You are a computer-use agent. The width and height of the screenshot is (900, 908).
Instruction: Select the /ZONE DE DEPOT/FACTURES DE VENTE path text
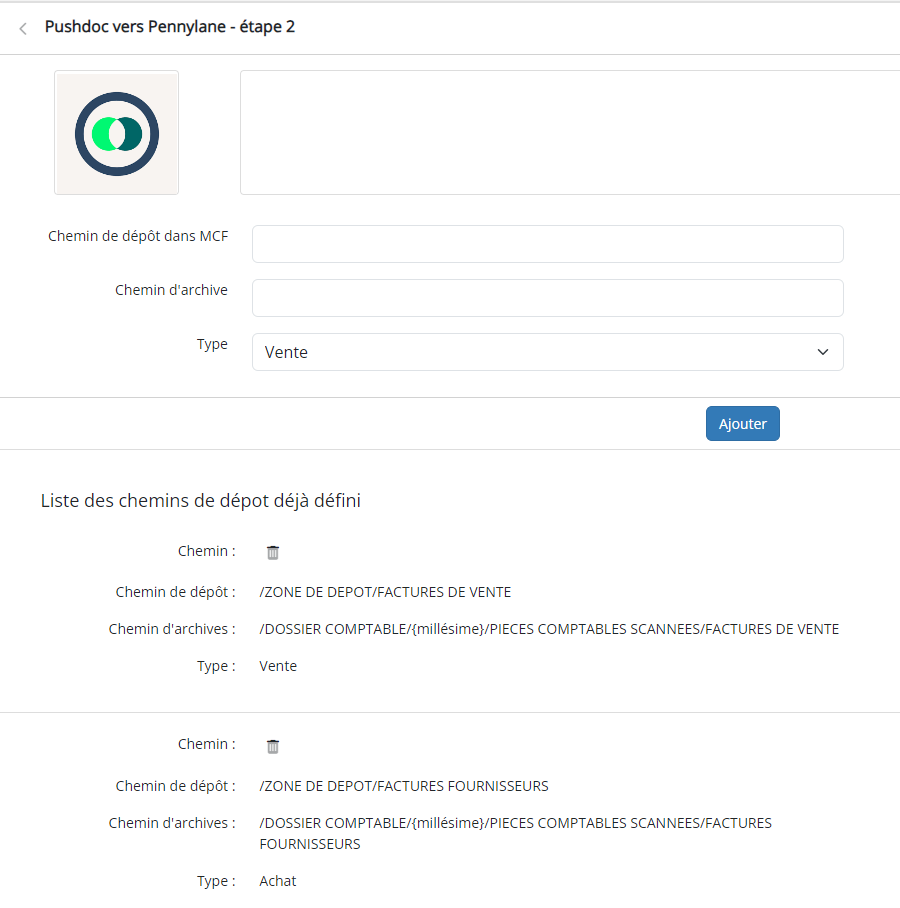tap(385, 592)
